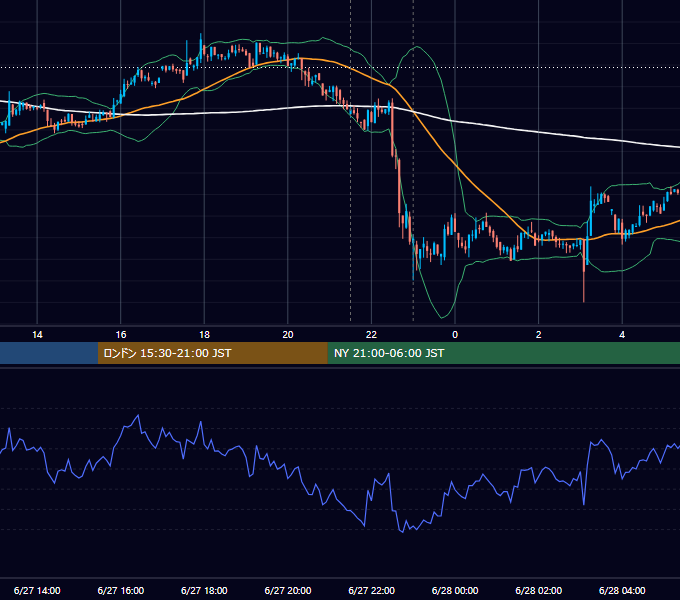This screenshot has height=600, width=680.
Task: Select the ロンドン 15:30-21:00 JST session band
Action: pos(212,353)
